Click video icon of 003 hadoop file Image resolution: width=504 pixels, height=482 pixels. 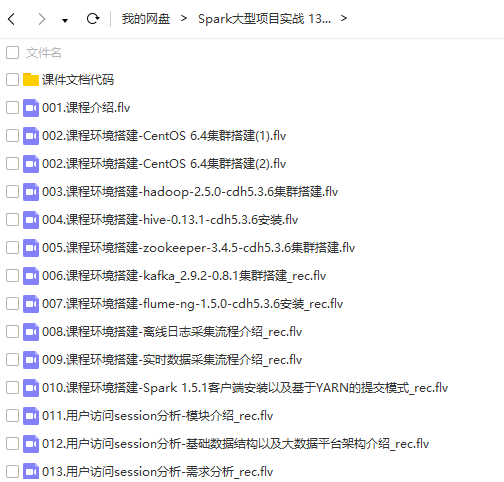tap(31, 192)
